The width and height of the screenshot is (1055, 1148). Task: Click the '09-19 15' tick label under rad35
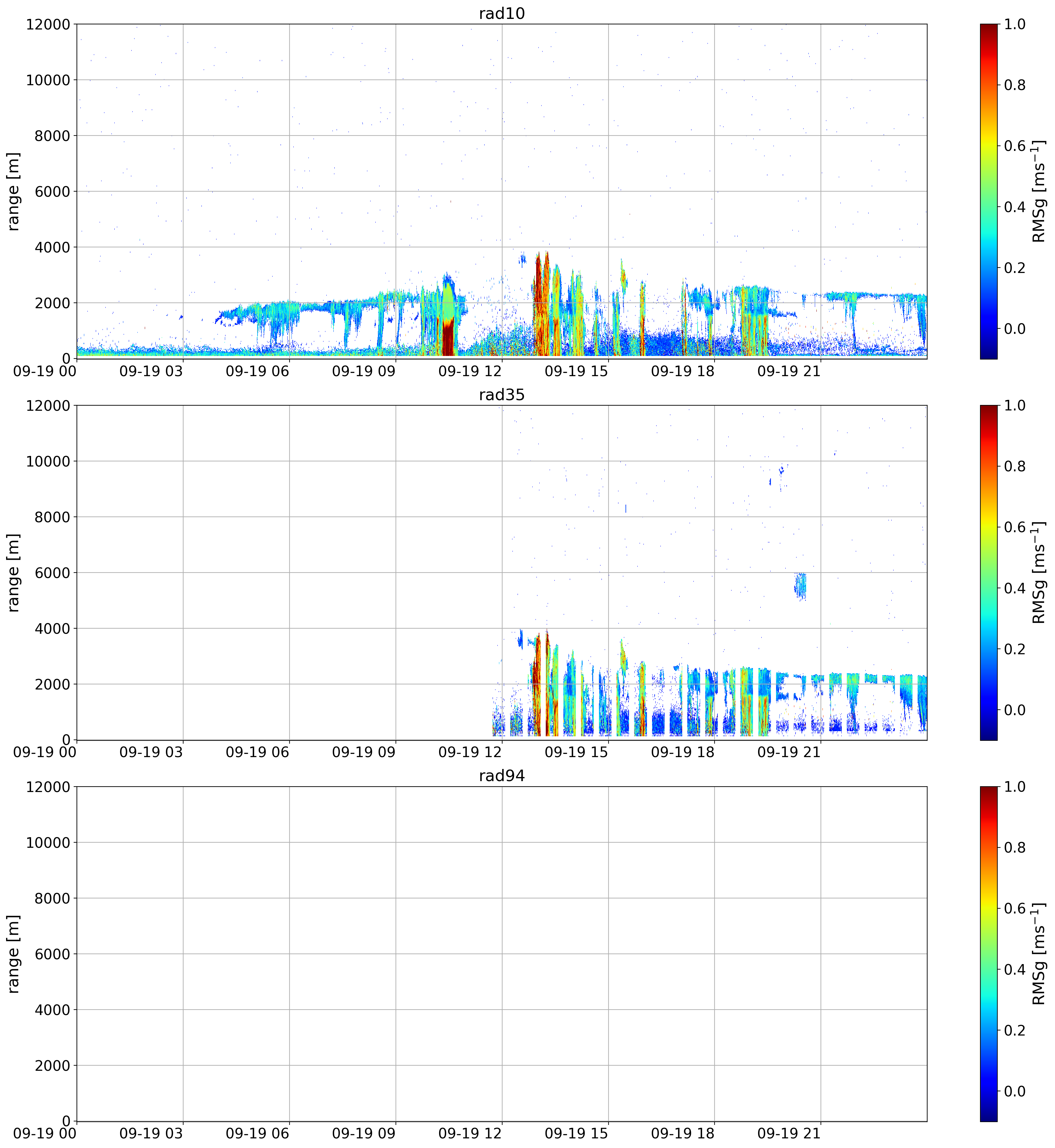(x=577, y=752)
